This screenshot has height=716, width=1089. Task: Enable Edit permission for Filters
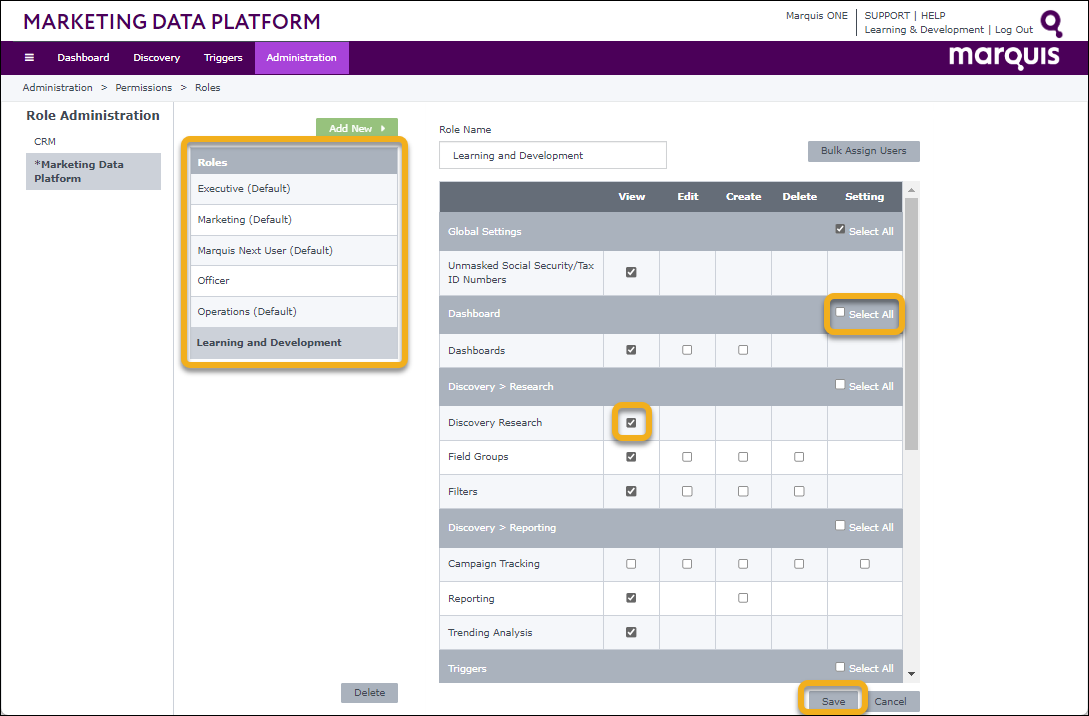pos(687,491)
